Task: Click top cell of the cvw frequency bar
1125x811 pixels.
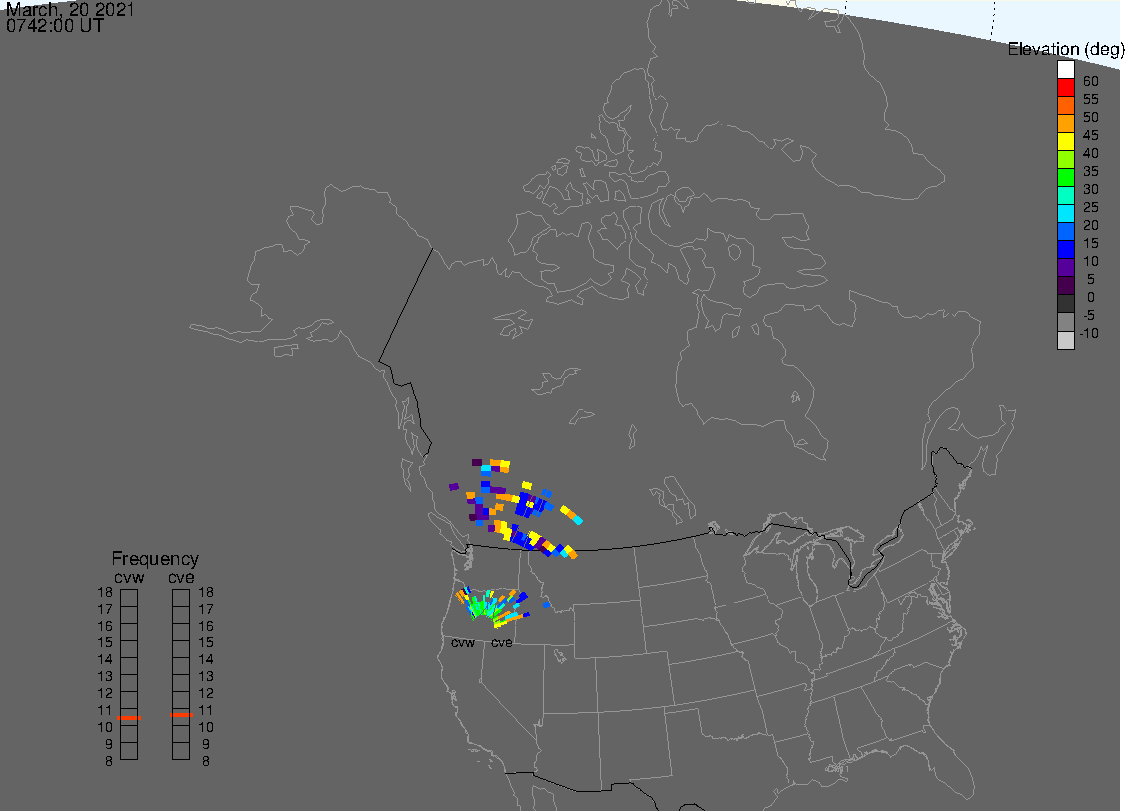Action: [129, 599]
